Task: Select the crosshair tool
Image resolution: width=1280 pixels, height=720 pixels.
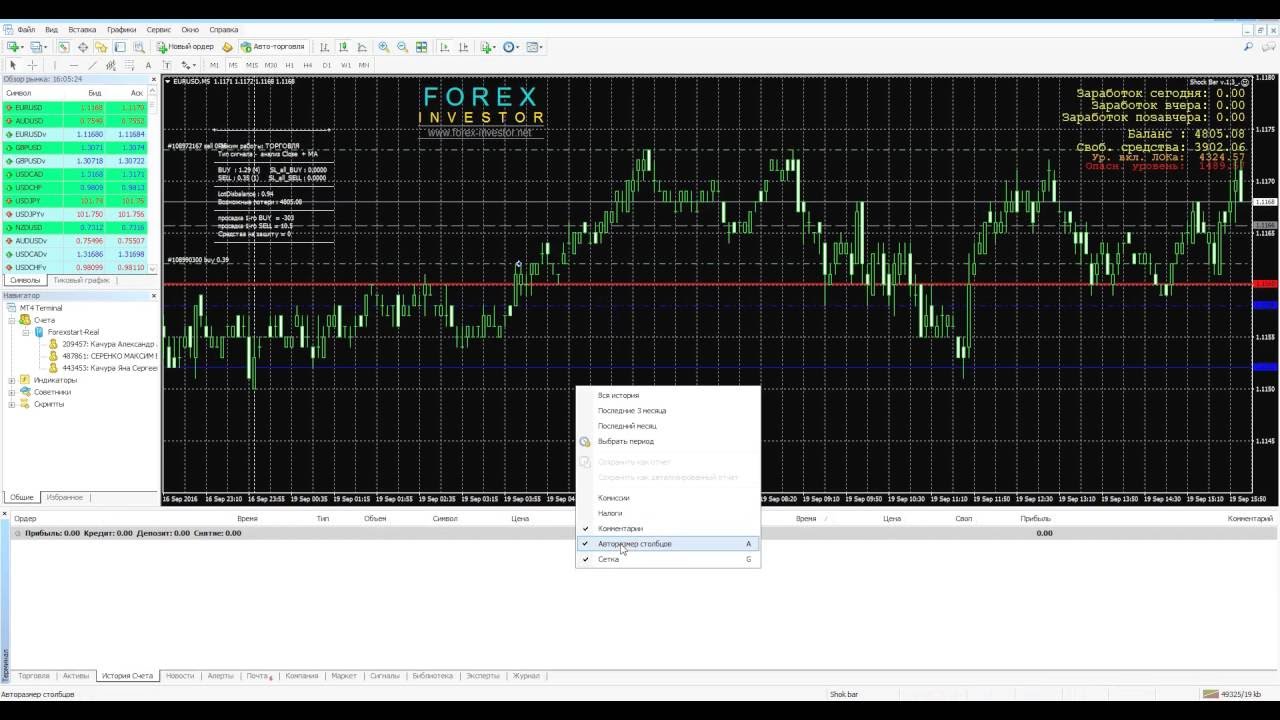Action: [x=32, y=65]
